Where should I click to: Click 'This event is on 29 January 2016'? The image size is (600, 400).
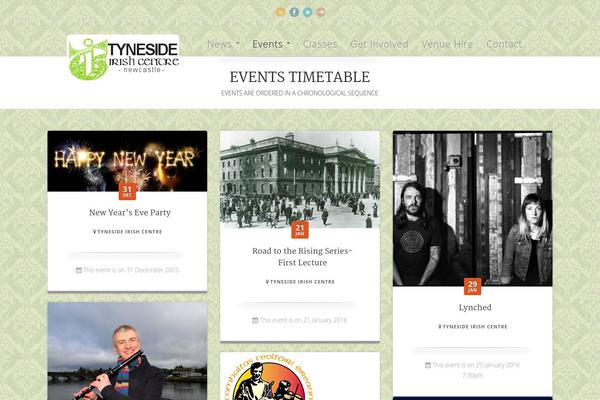click(476, 365)
